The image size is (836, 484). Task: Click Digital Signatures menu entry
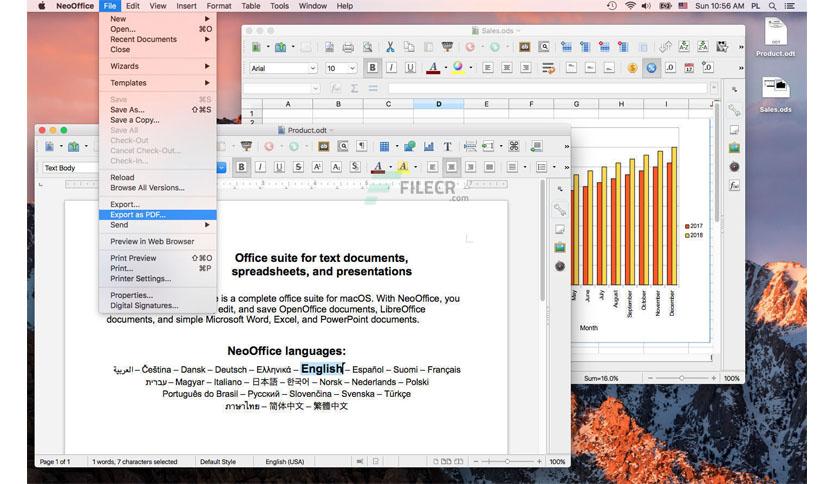[x=158, y=305]
